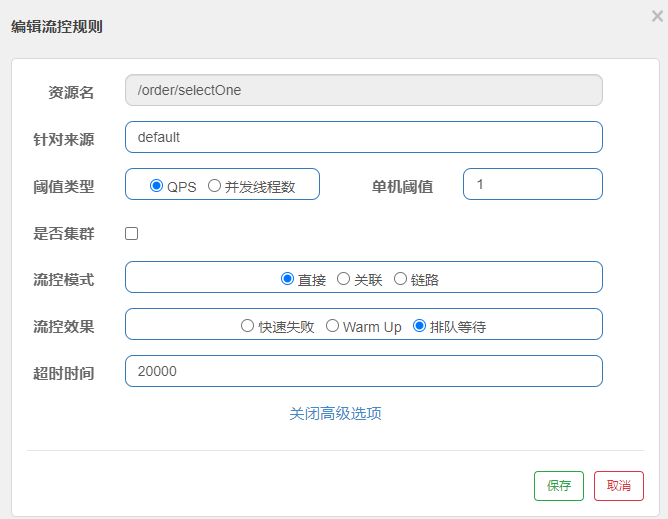The image size is (668, 519).
Task: Click the 流控效果 label
Action: [63, 326]
